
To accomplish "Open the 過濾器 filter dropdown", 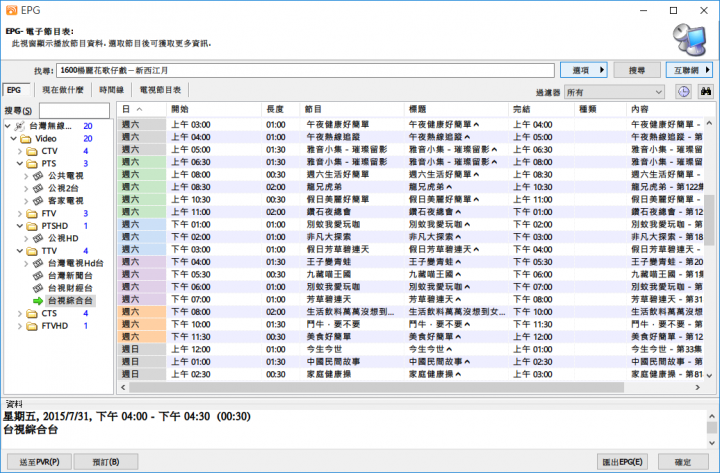I will coord(614,92).
